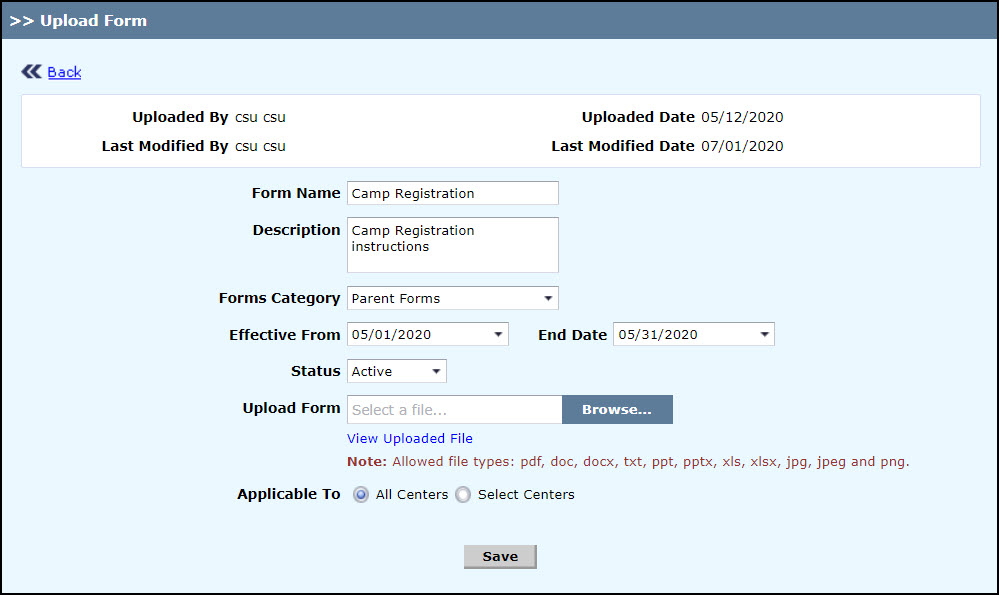Click the Last Modified Date value 07/01/2020
The image size is (999, 595).
click(742, 146)
